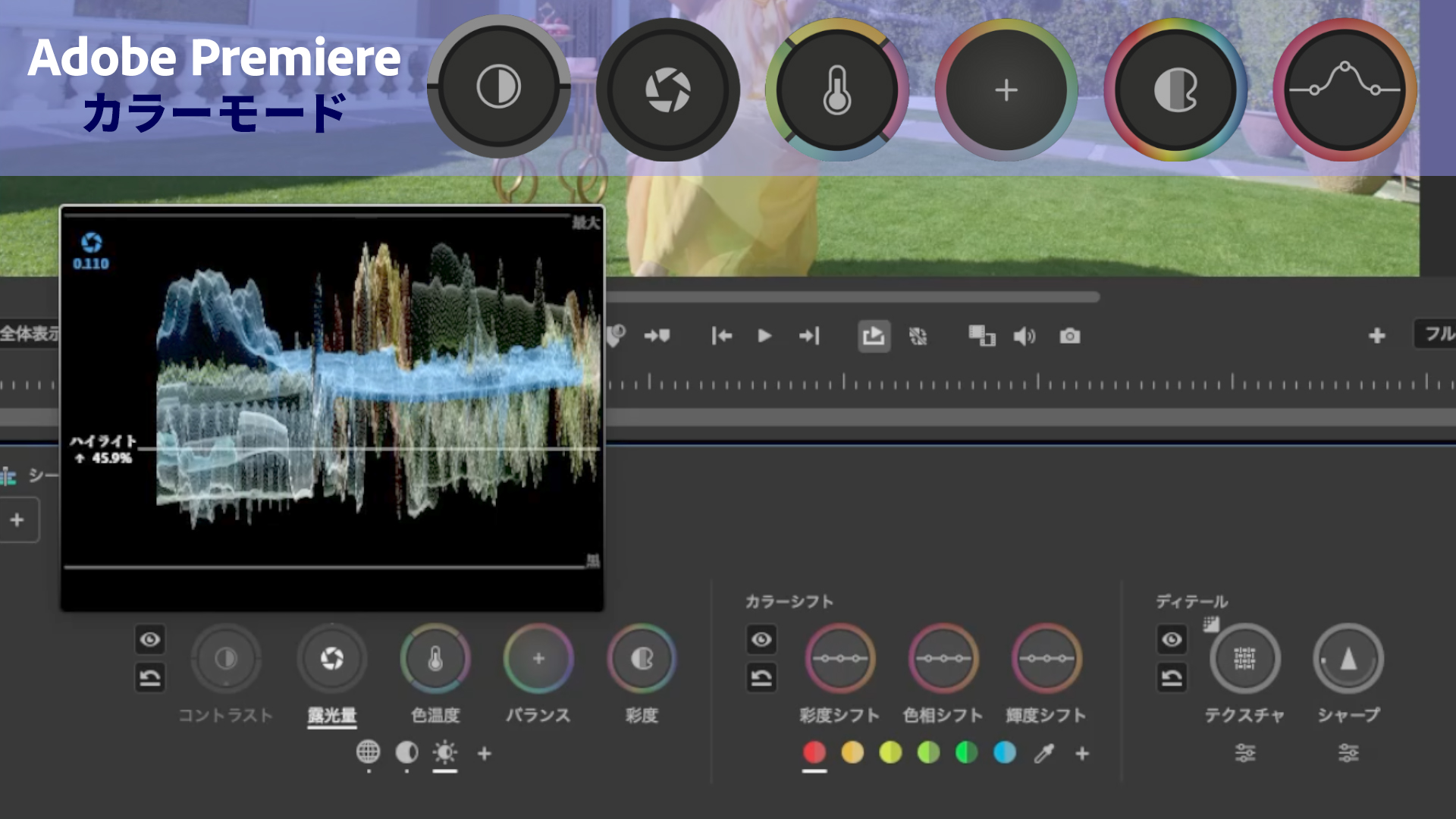Reset basic color adjustments with undo arrow
Viewport: 1456px width, 819px height.
coord(150,677)
